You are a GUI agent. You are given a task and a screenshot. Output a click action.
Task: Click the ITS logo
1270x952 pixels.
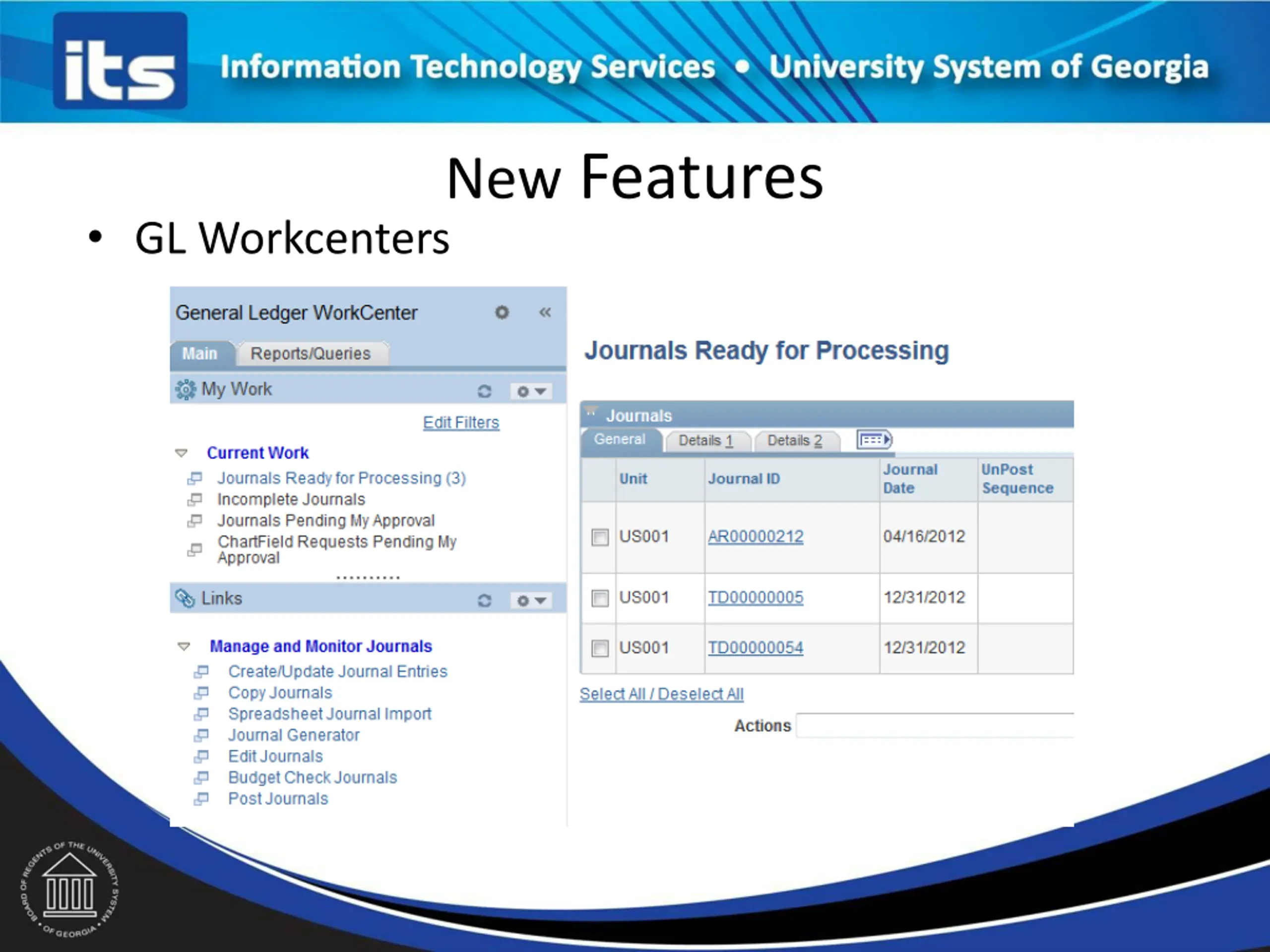(121, 61)
